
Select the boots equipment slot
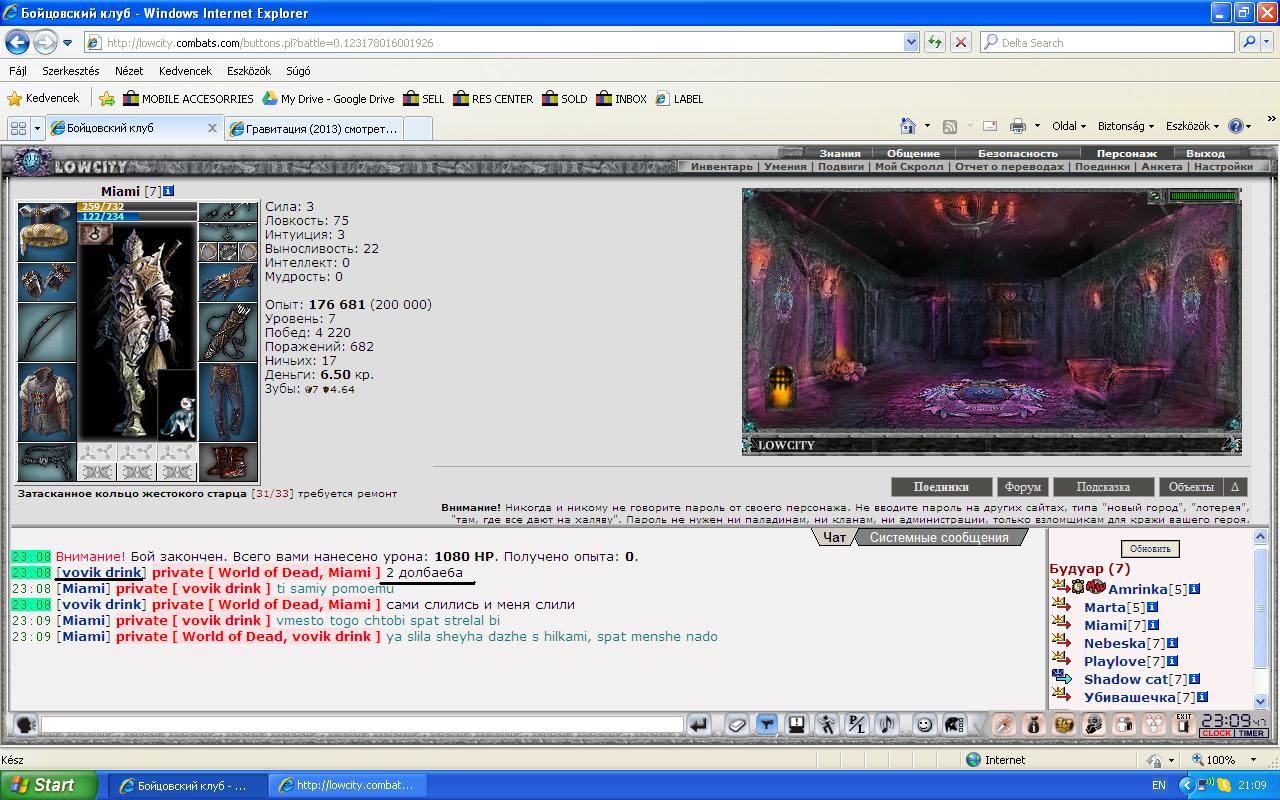pyautogui.click(x=228, y=462)
